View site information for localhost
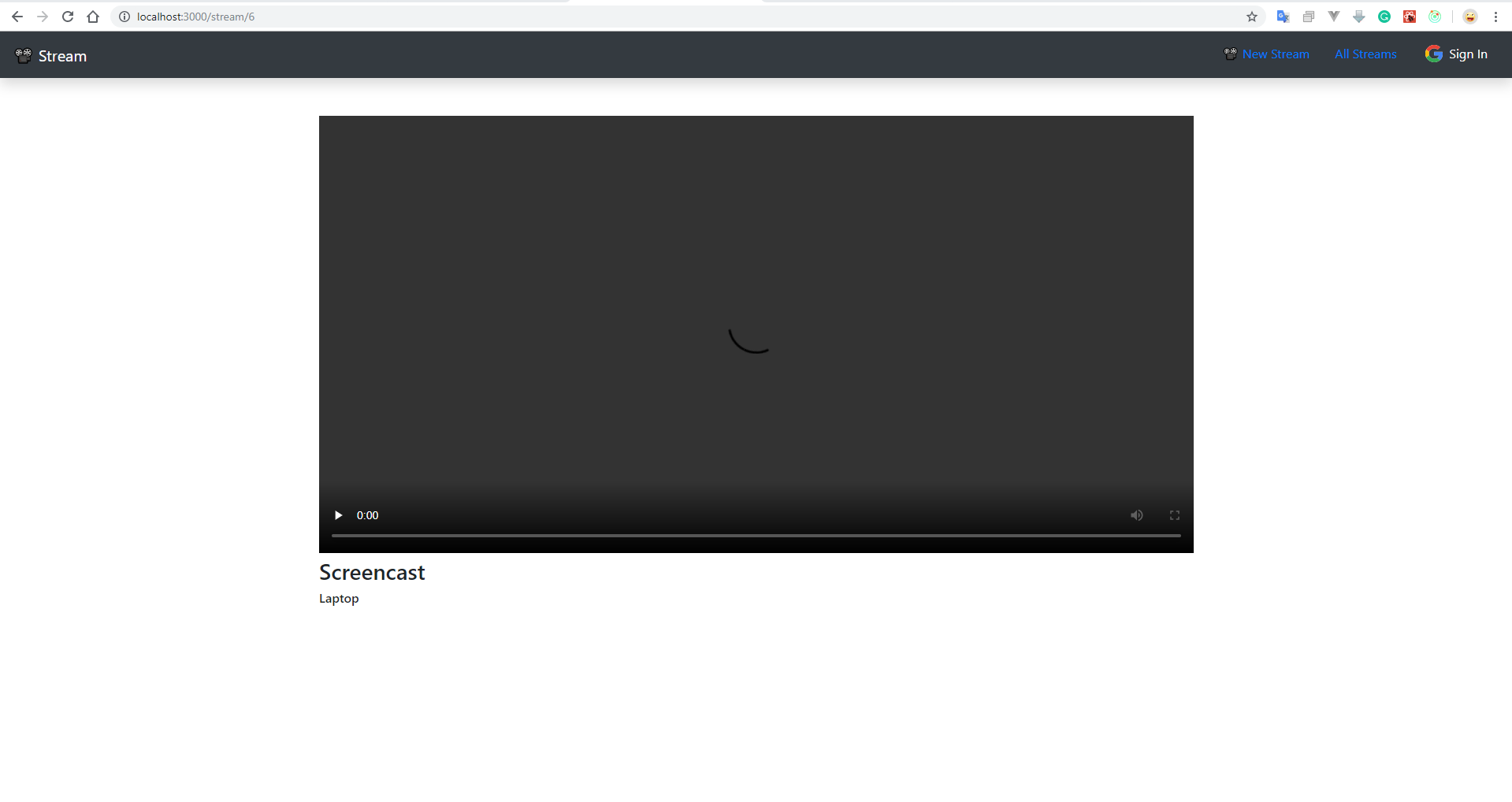 point(124,17)
